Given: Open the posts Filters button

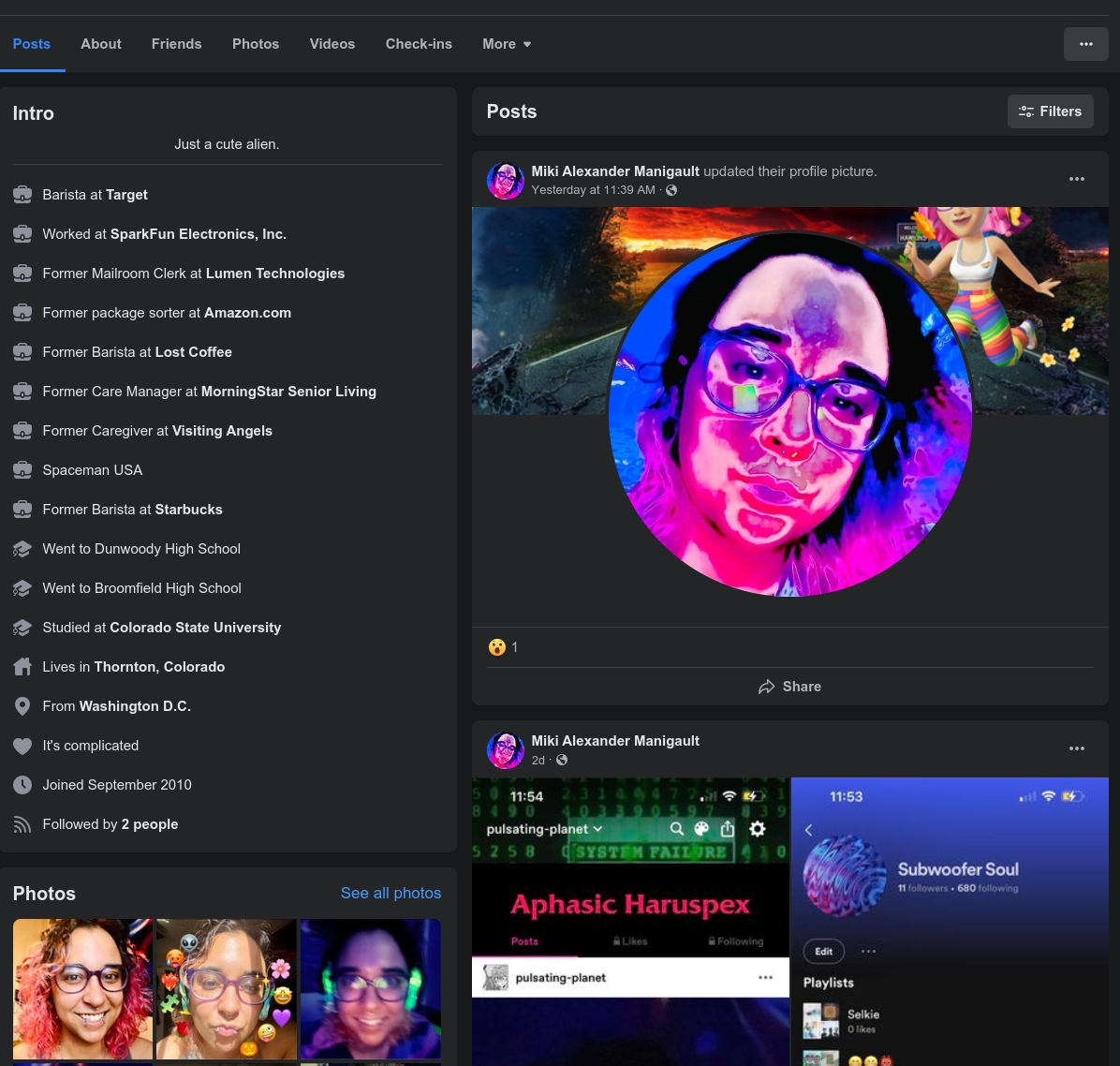Looking at the screenshot, I should [1050, 111].
